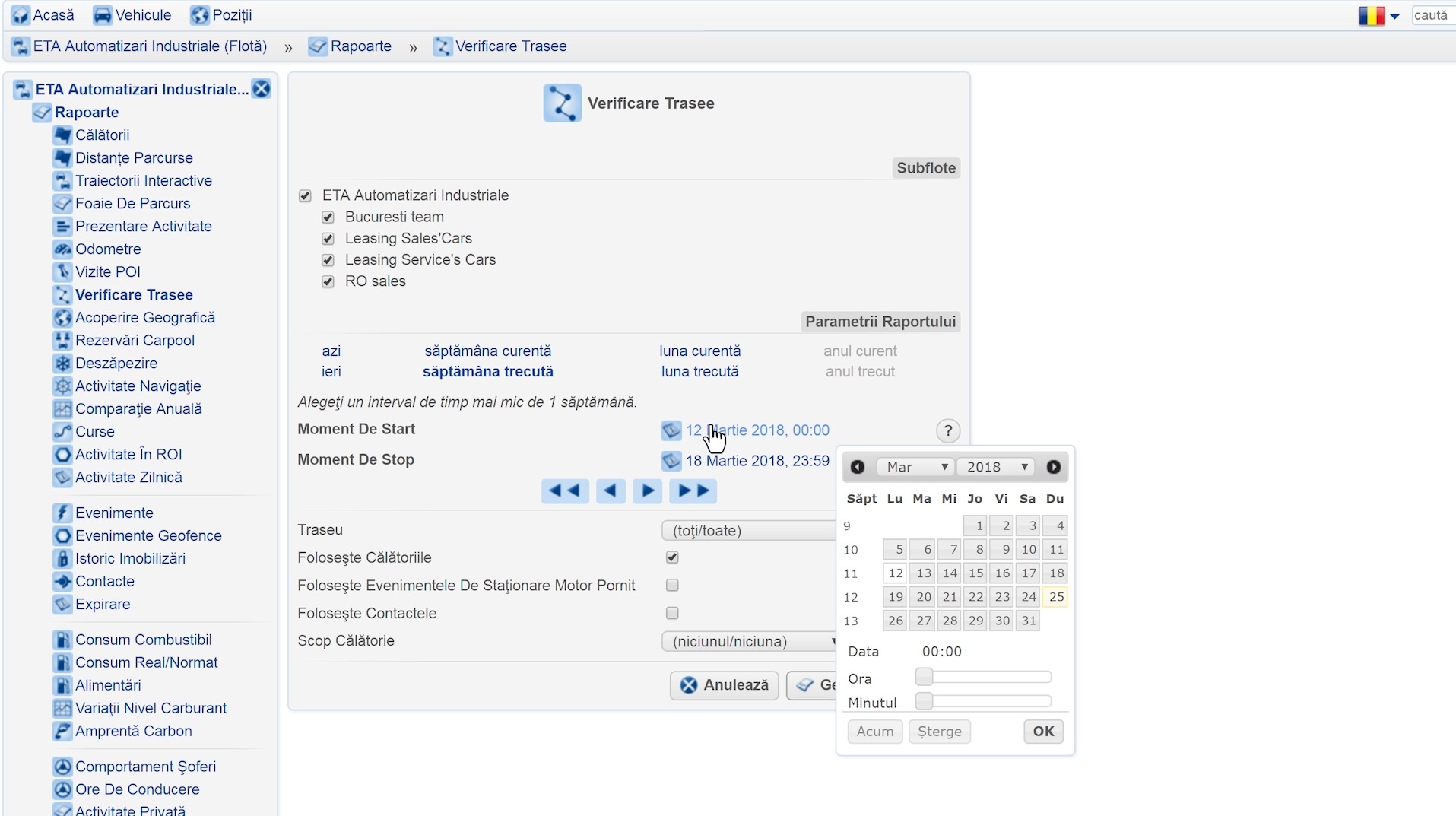Disable the Folosește Călătoriile checkbox

tap(672, 557)
